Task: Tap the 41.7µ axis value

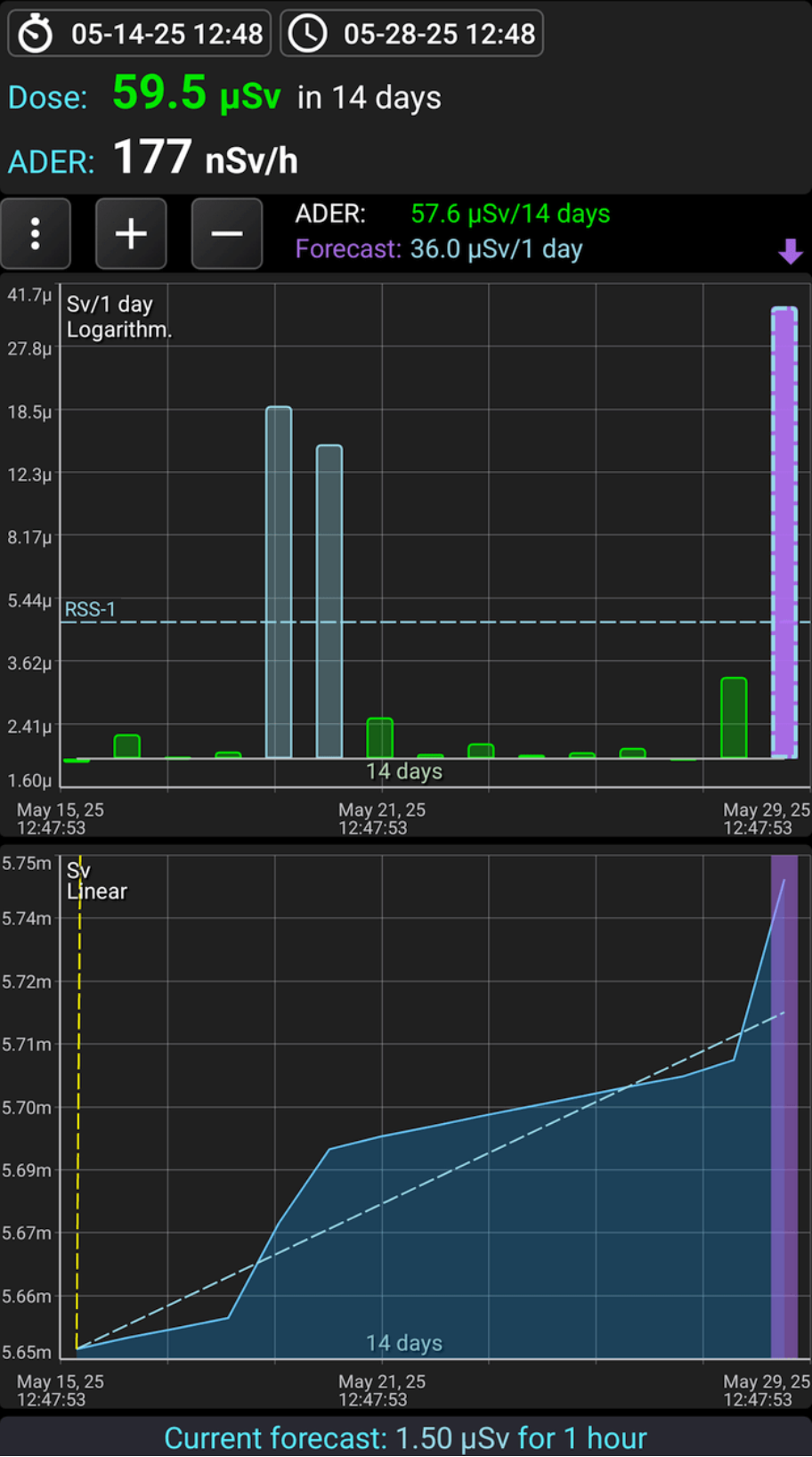Action: pos(29,295)
